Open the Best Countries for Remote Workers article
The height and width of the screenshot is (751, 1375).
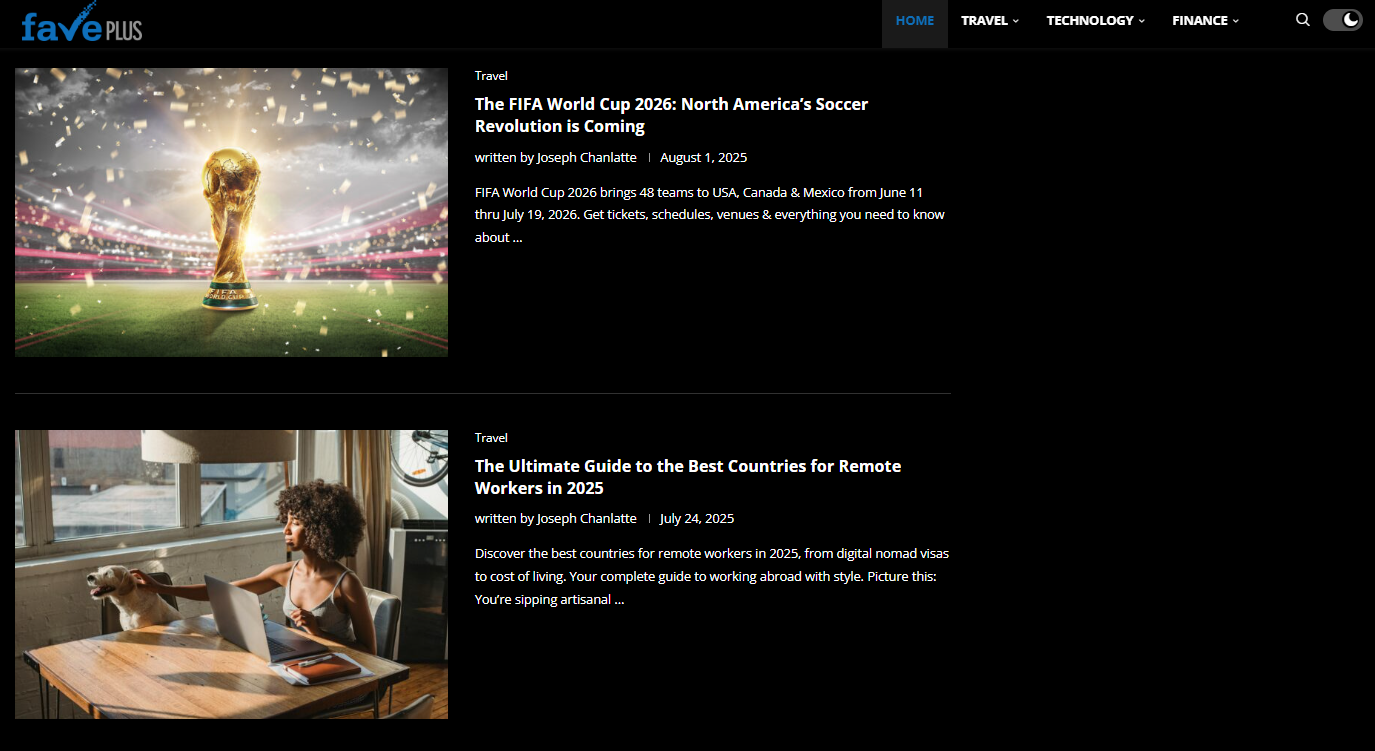(688, 477)
